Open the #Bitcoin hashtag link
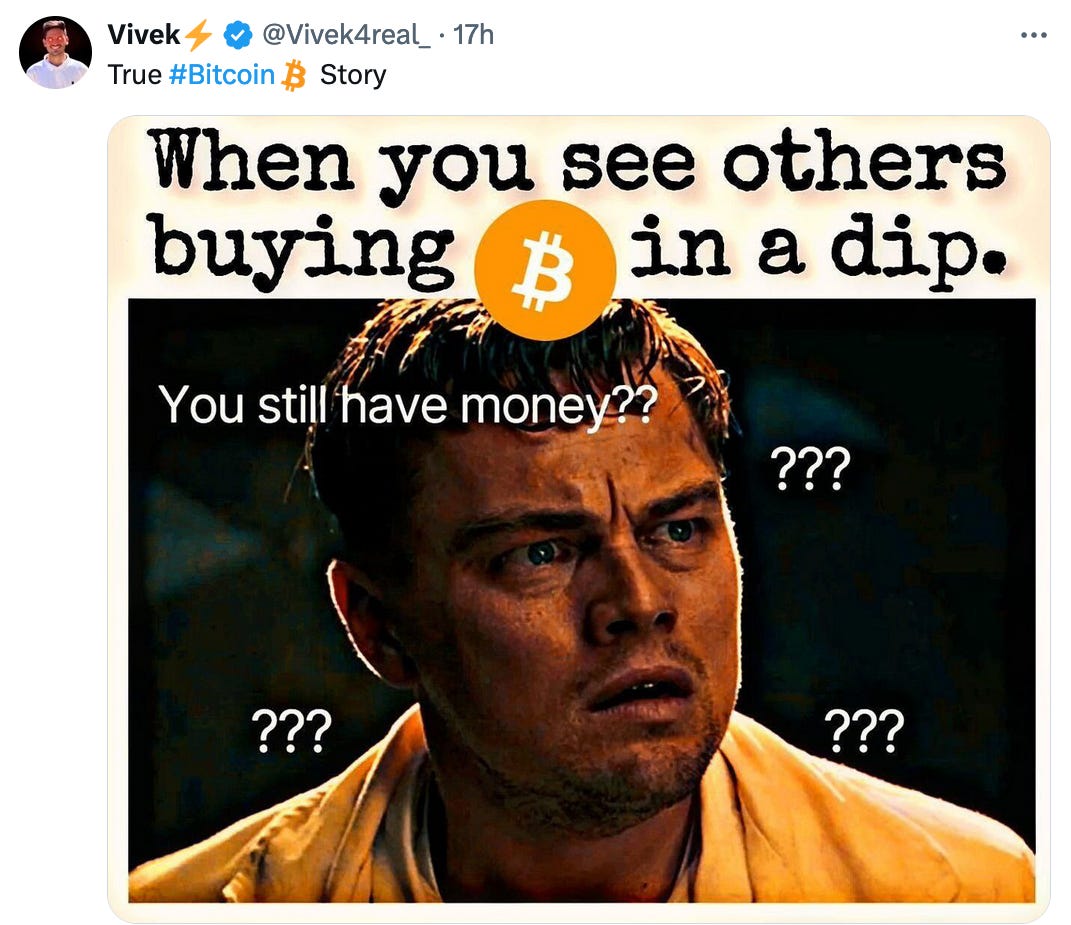The height and width of the screenshot is (925, 1071). [x=221, y=74]
